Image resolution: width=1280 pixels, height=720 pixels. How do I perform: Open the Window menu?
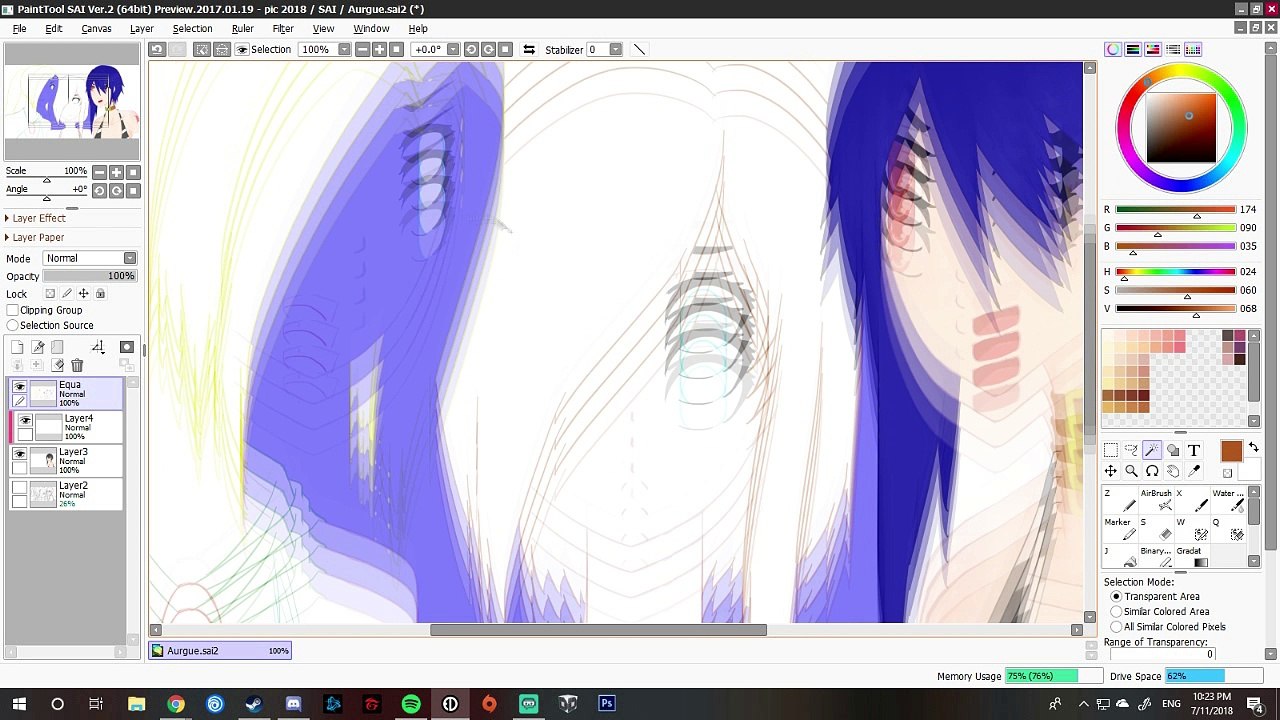tap(371, 29)
